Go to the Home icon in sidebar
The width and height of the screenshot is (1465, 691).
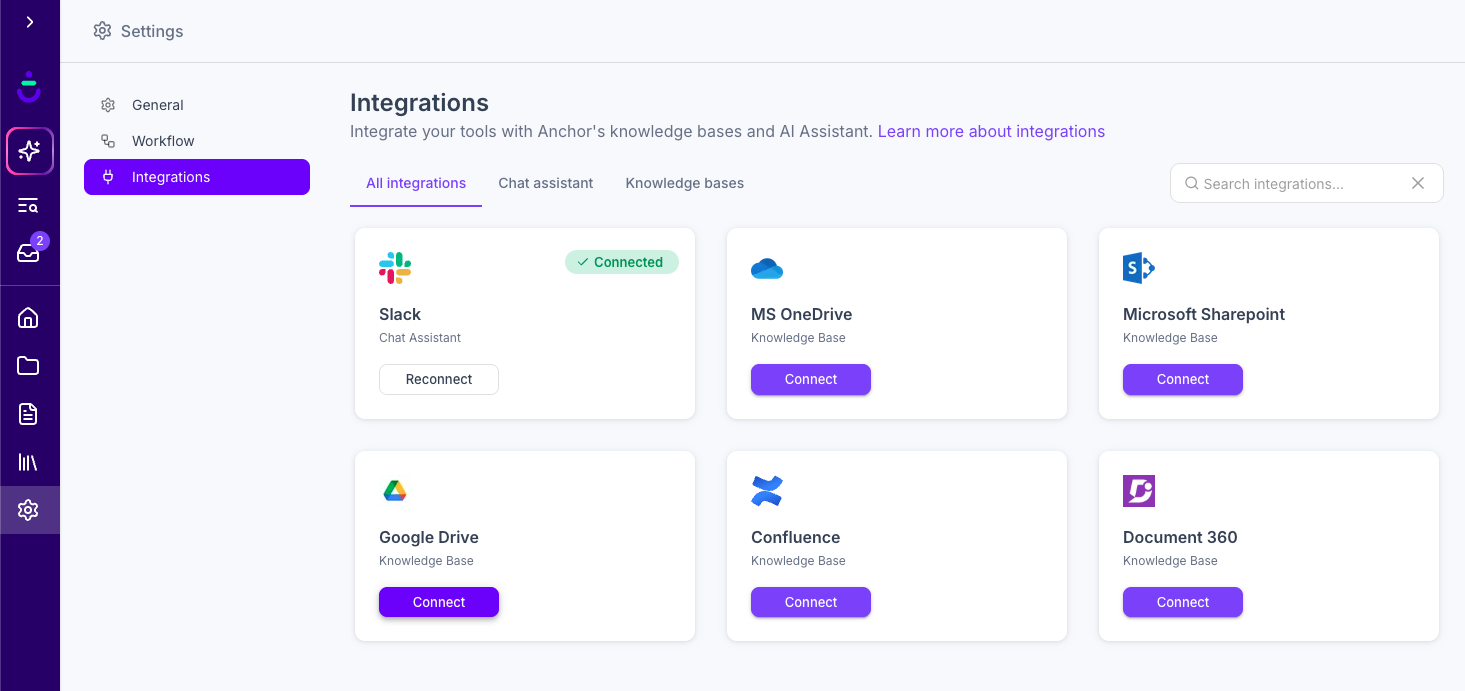tap(28, 318)
